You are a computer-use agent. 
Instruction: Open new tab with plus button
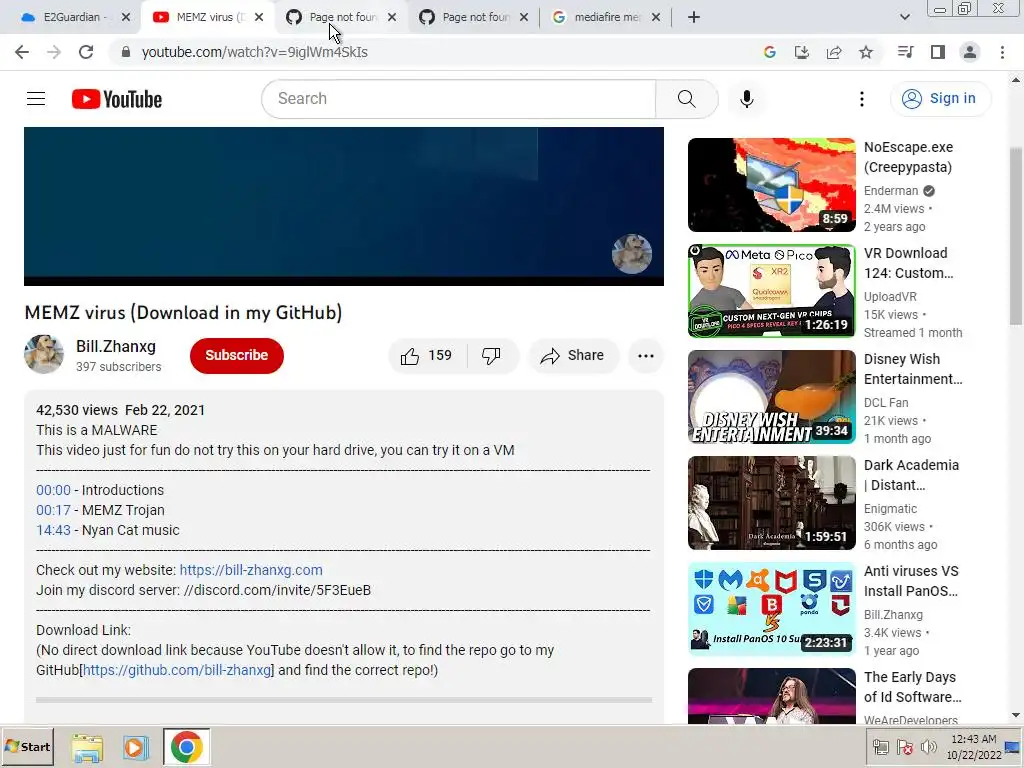pos(694,18)
